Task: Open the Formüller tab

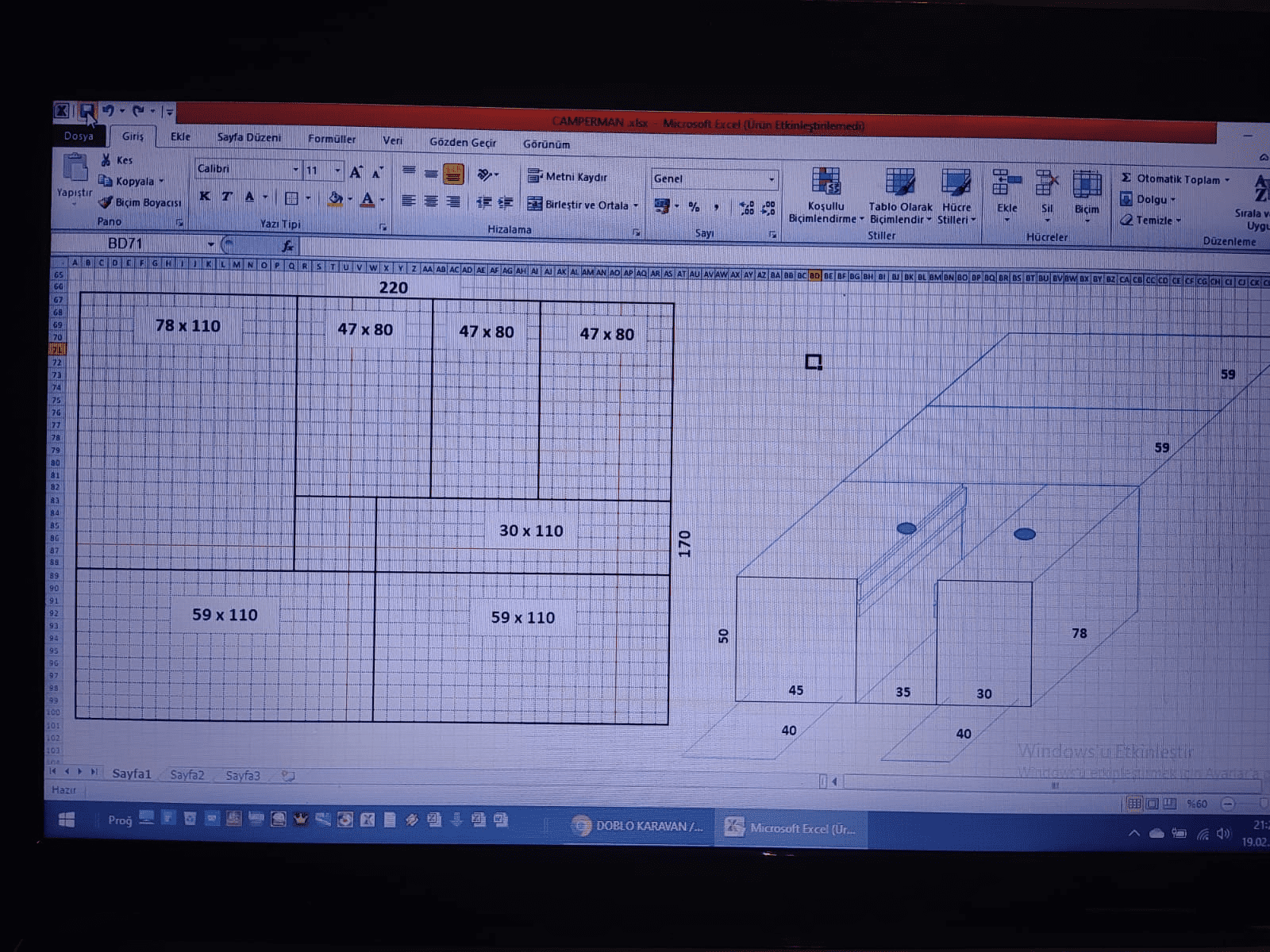Action: pos(332,139)
